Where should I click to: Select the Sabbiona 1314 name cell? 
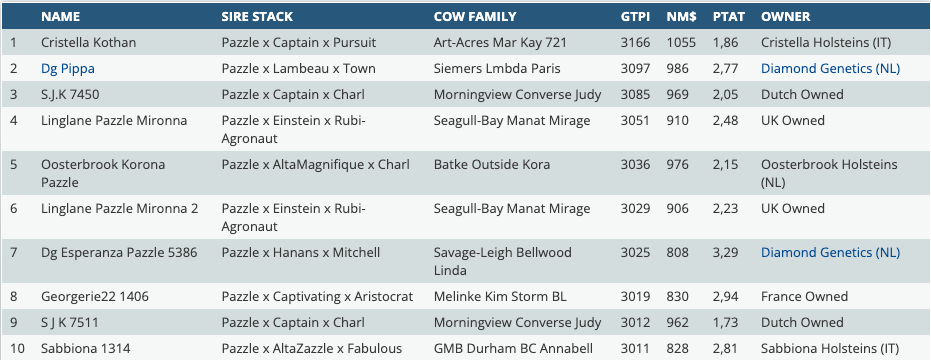[86, 349]
